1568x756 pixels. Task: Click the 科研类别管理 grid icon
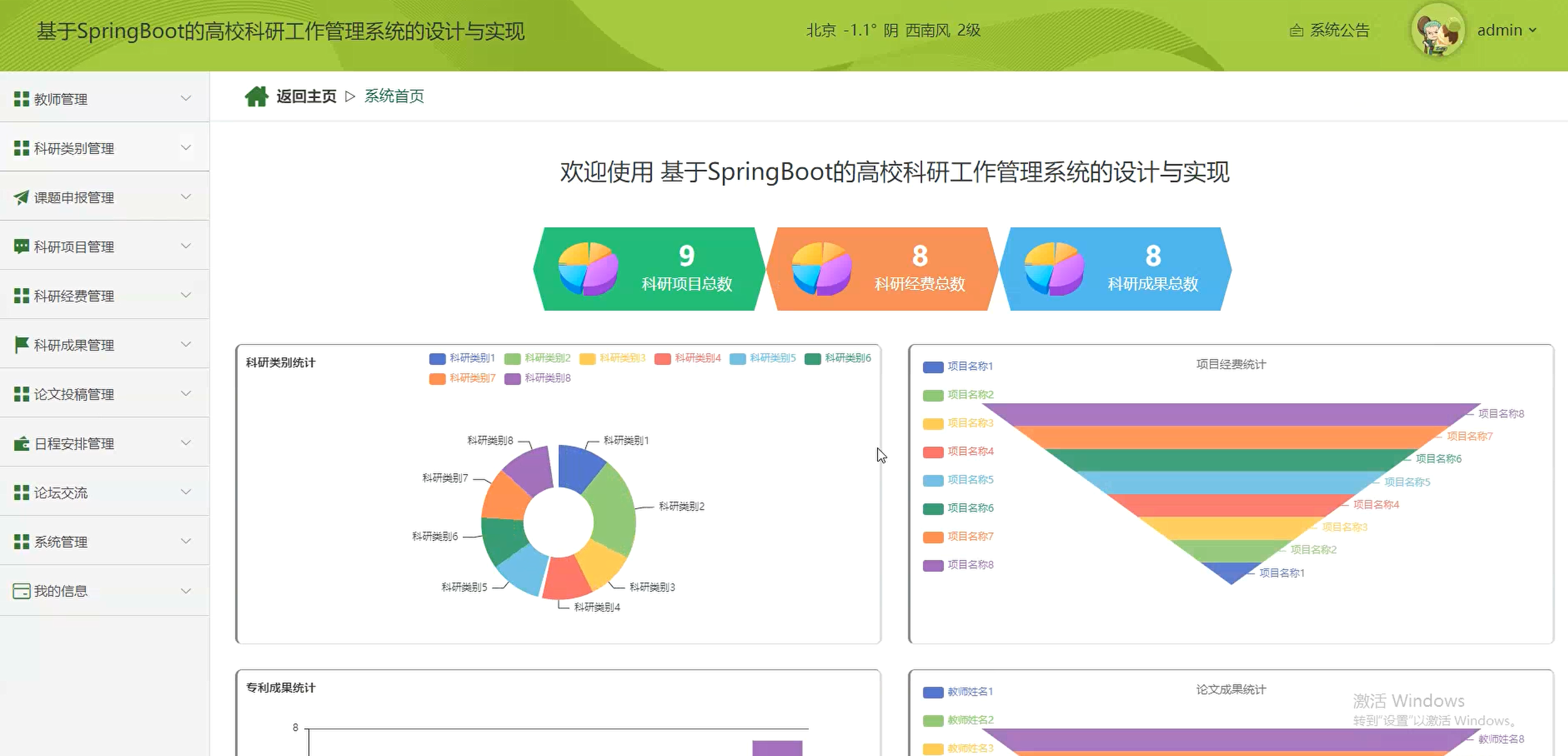point(21,148)
